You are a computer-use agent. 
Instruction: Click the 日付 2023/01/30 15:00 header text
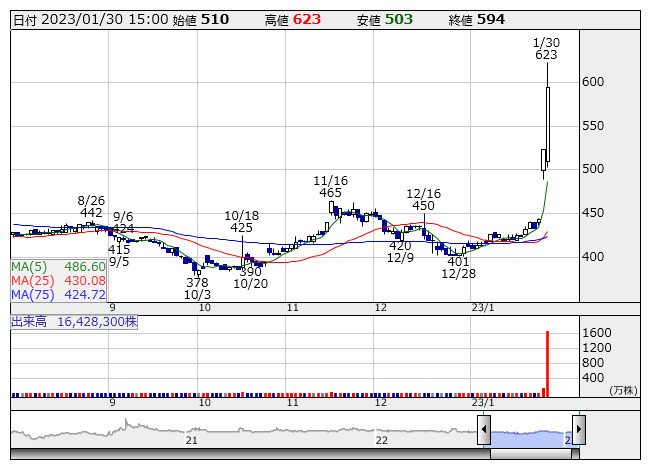pyautogui.click(x=91, y=20)
